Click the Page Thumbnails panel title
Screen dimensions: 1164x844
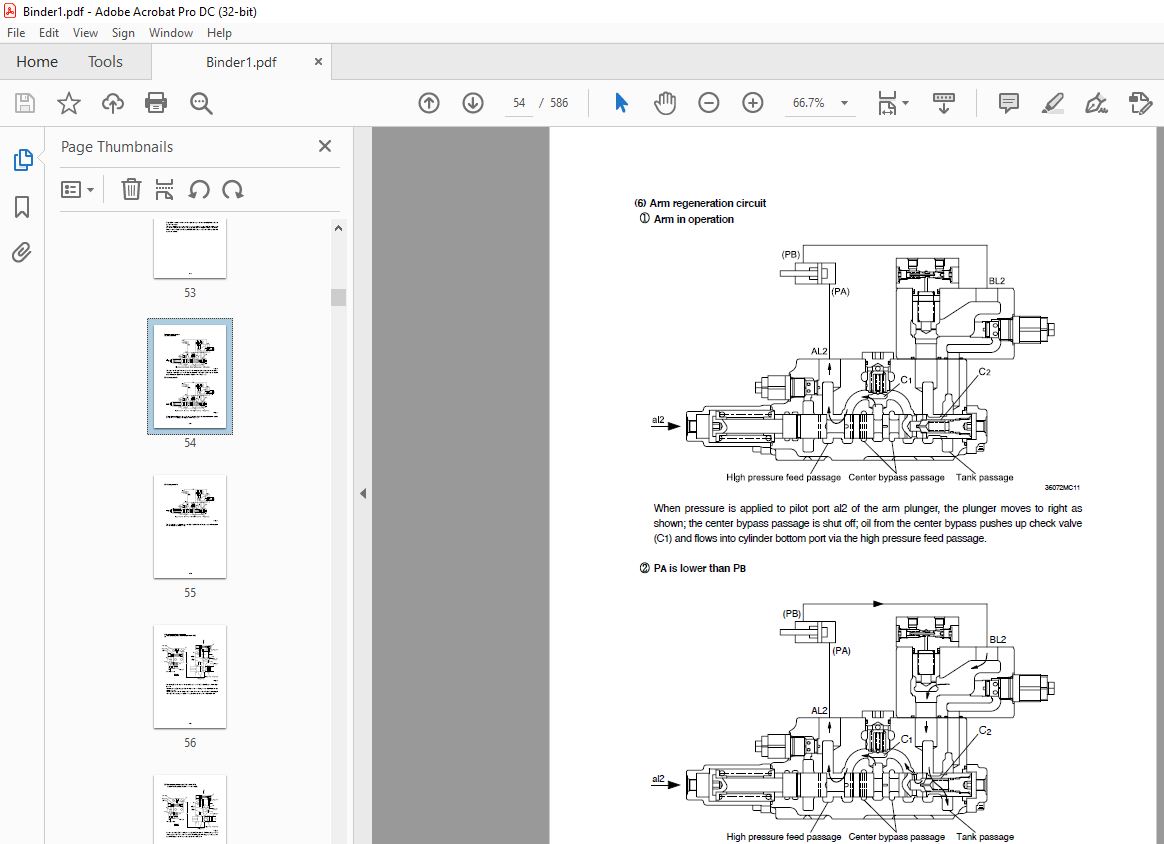[117, 147]
